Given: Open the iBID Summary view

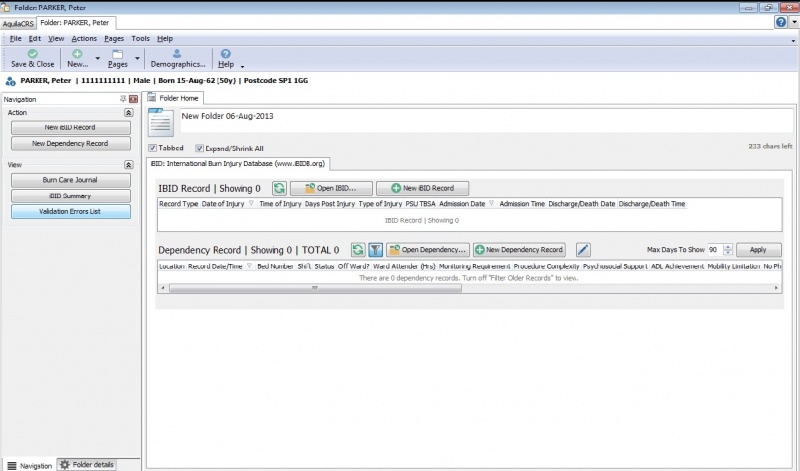Looking at the screenshot, I should coord(70,196).
